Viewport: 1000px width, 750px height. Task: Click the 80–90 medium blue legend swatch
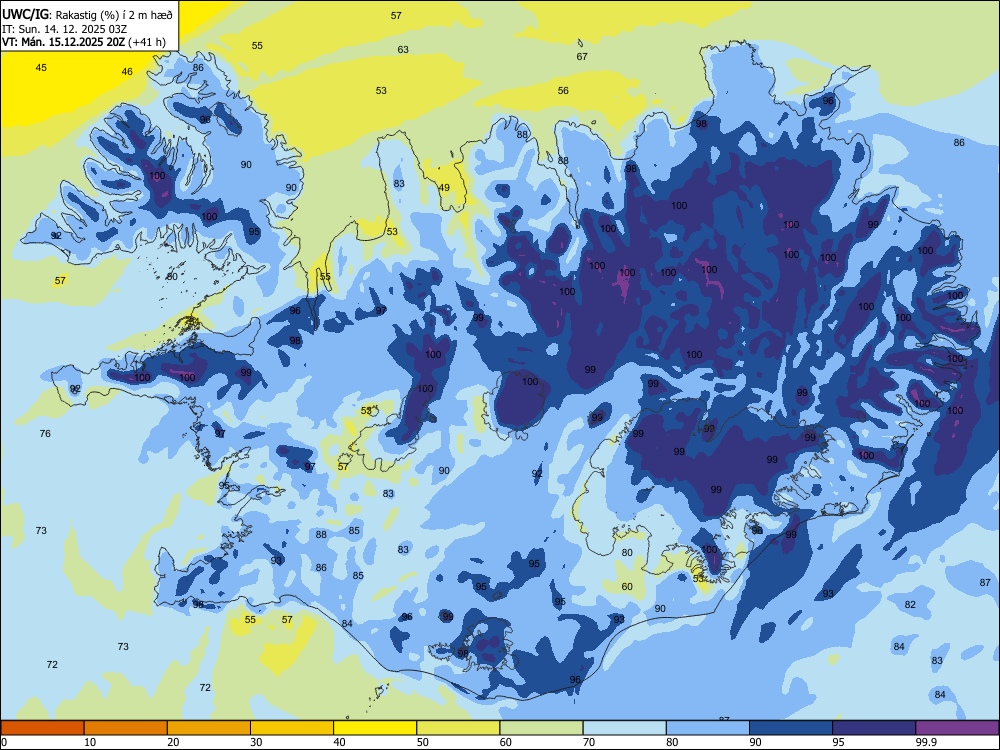tap(708, 728)
